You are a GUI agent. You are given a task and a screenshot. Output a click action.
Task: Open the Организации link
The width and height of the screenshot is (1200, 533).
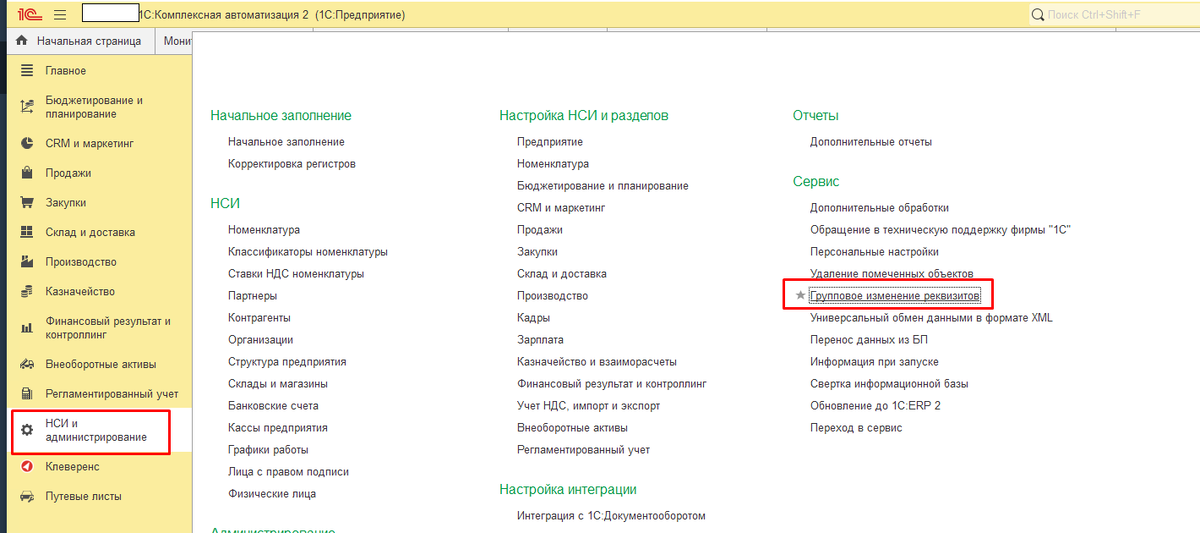coord(261,340)
